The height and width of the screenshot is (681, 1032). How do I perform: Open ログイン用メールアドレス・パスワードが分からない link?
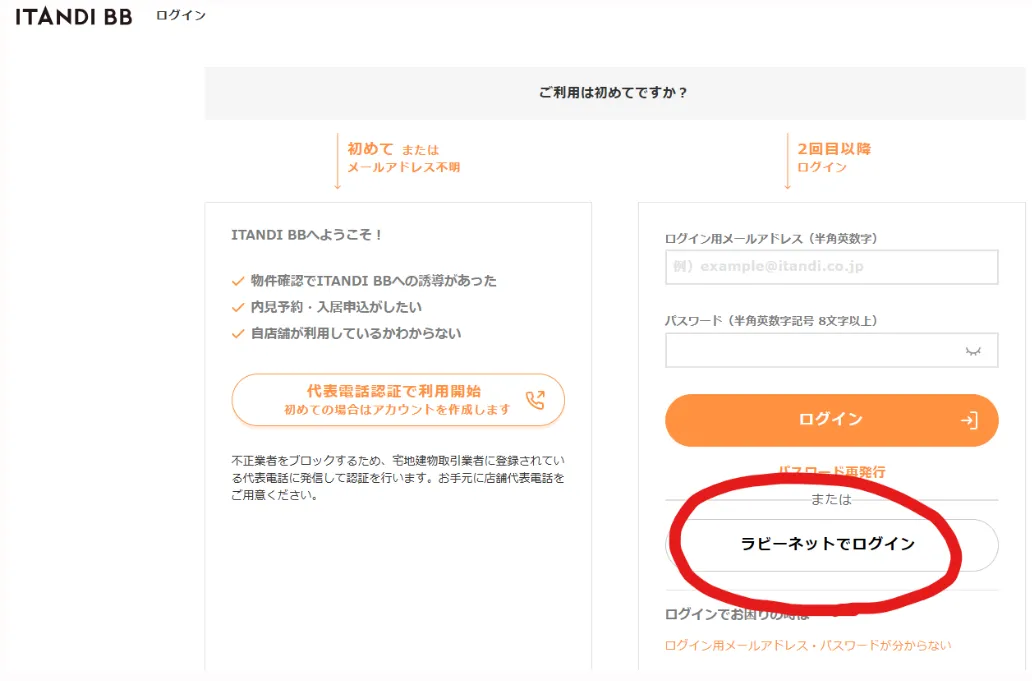pos(808,645)
